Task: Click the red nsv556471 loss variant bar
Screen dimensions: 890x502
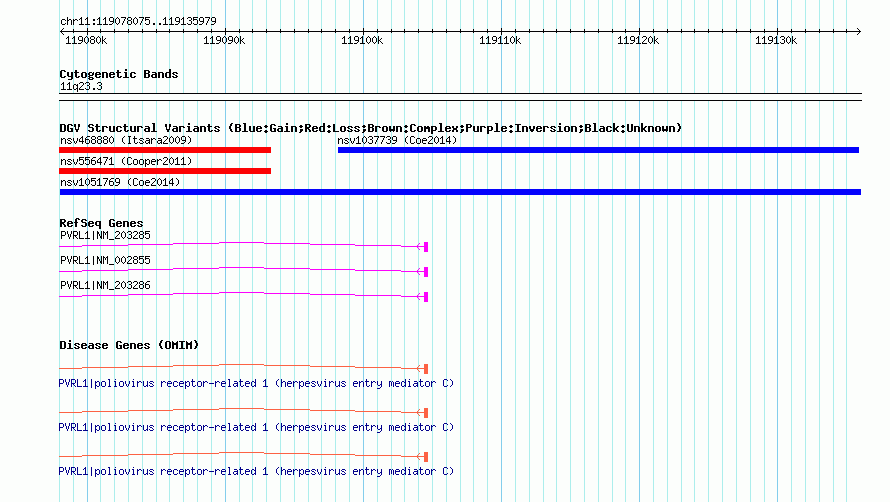Action: [165, 171]
